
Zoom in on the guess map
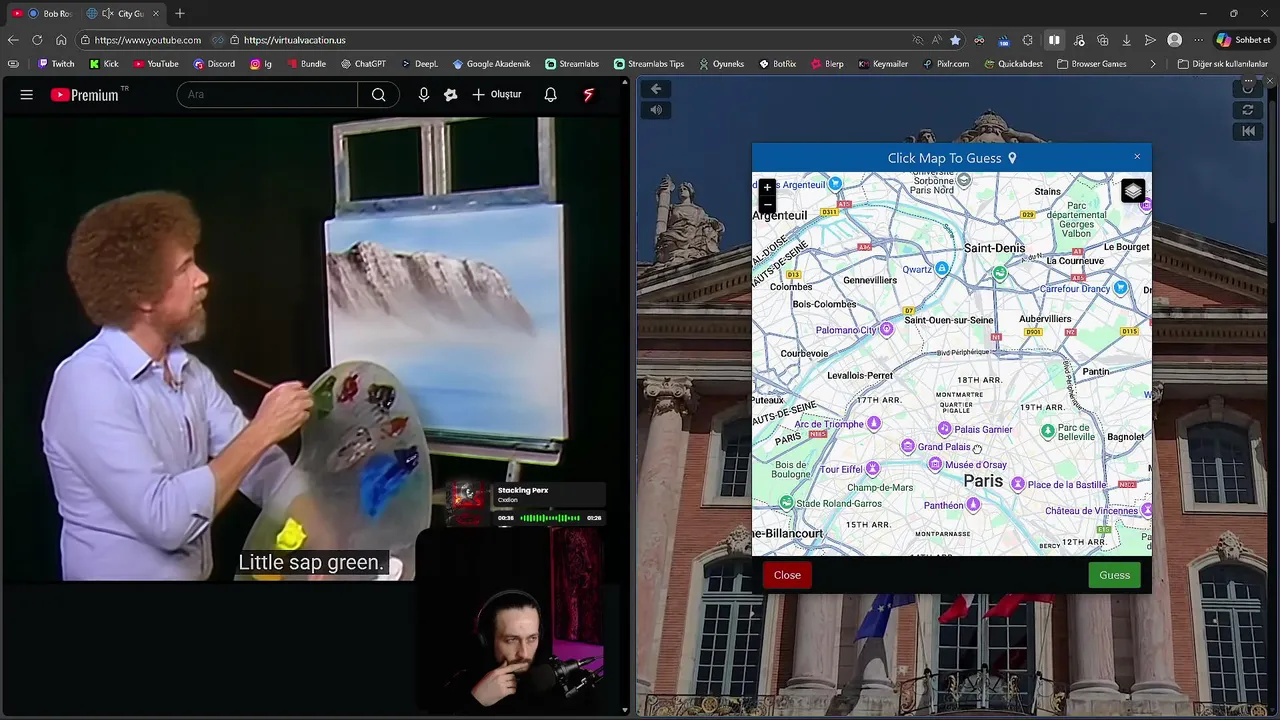pyautogui.click(x=767, y=187)
